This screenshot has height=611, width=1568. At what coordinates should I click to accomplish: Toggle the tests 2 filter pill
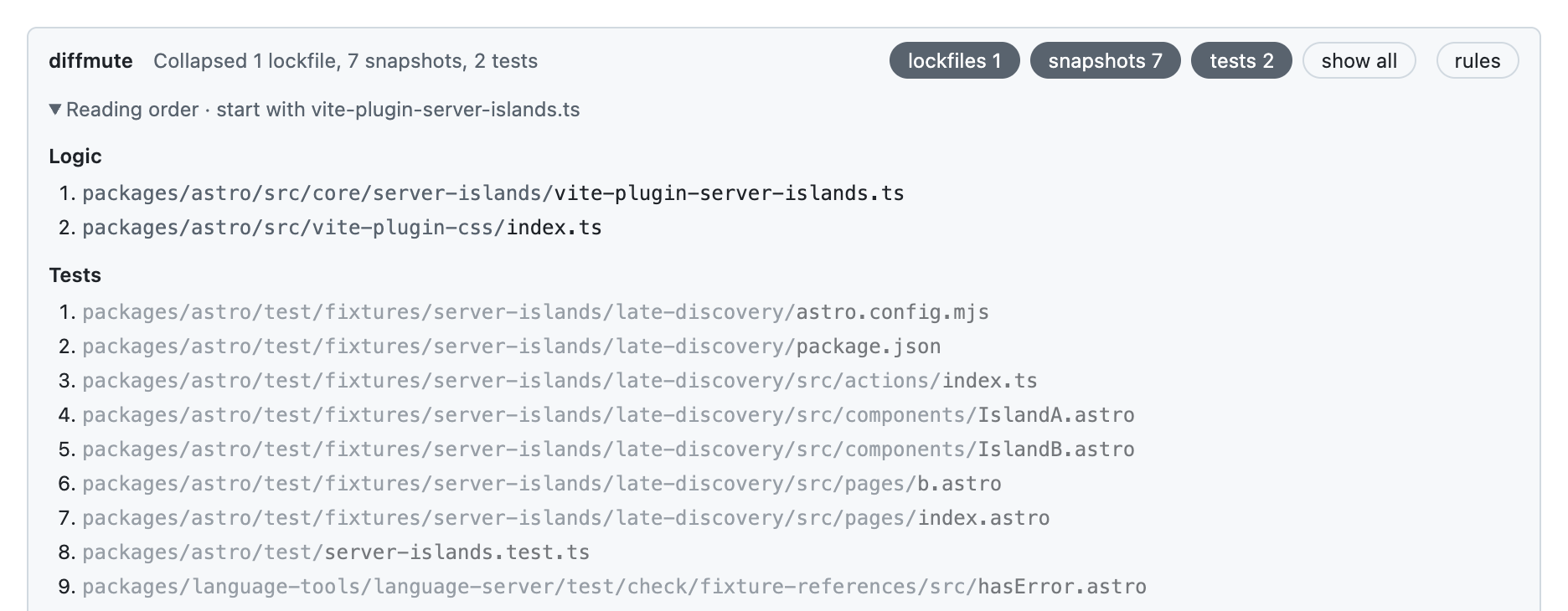click(x=1241, y=61)
